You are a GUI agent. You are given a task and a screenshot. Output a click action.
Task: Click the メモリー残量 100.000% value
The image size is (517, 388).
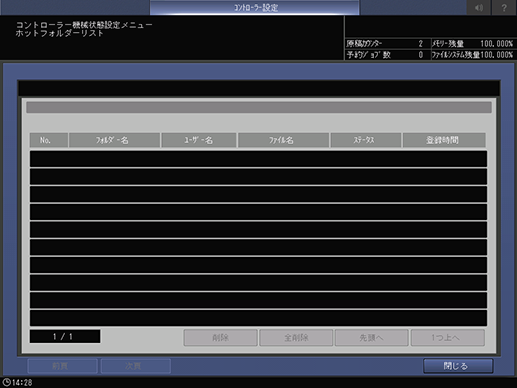point(496,44)
